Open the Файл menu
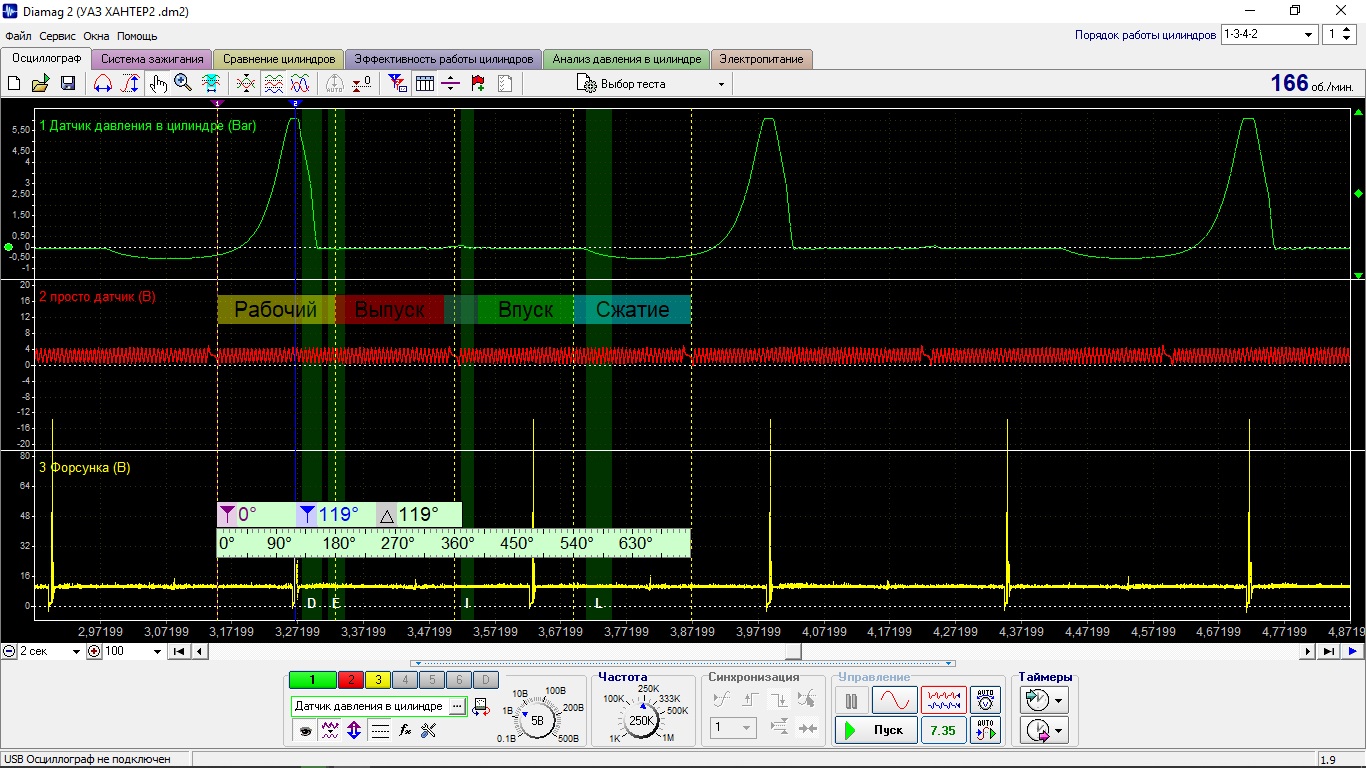The image size is (1366, 768). pyautogui.click(x=18, y=36)
